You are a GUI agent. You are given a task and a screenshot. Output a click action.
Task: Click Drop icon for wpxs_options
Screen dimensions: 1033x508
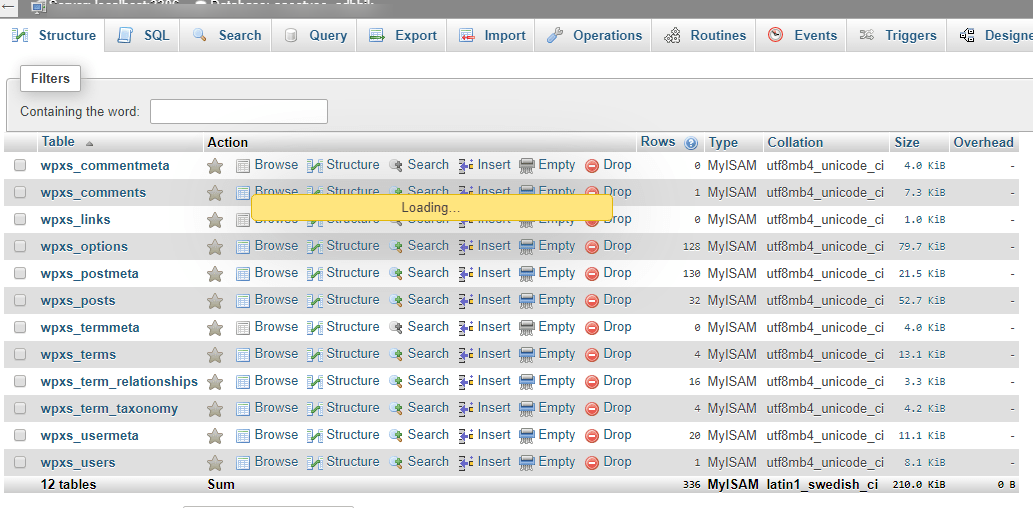(592, 247)
